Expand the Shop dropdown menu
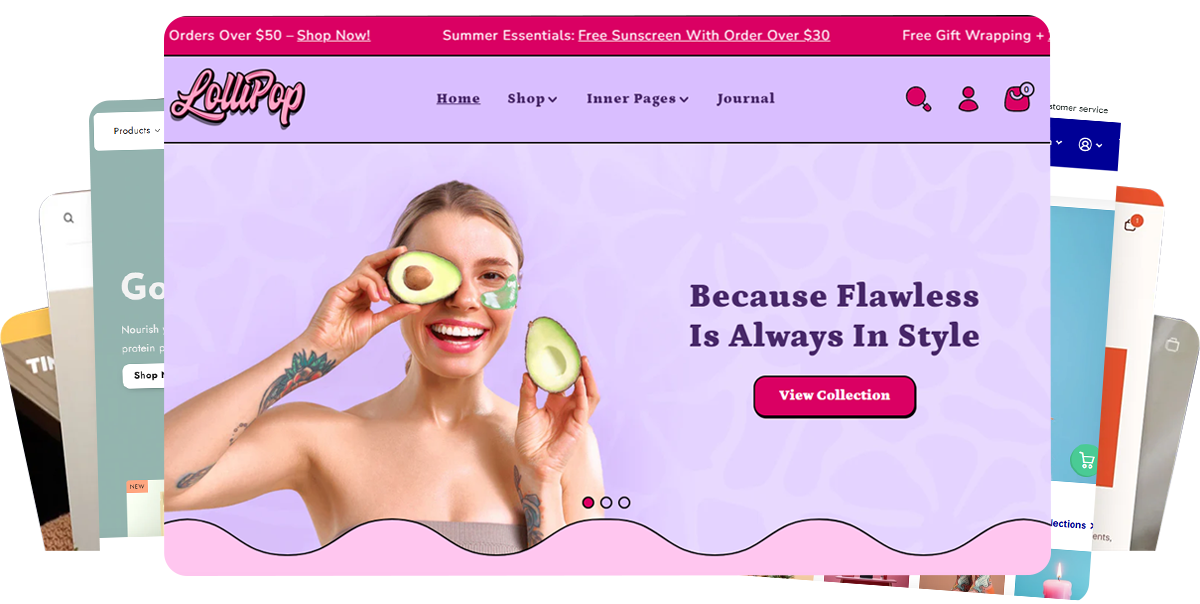Image resolution: width=1200 pixels, height=604 pixels. click(532, 98)
